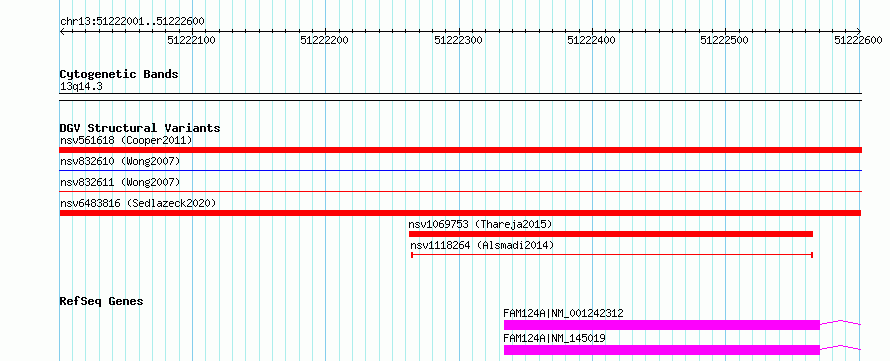Open the nsv1069753 (Thareja2015) variant label
The height and width of the screenshot is (361, 890).
[480, 224]
